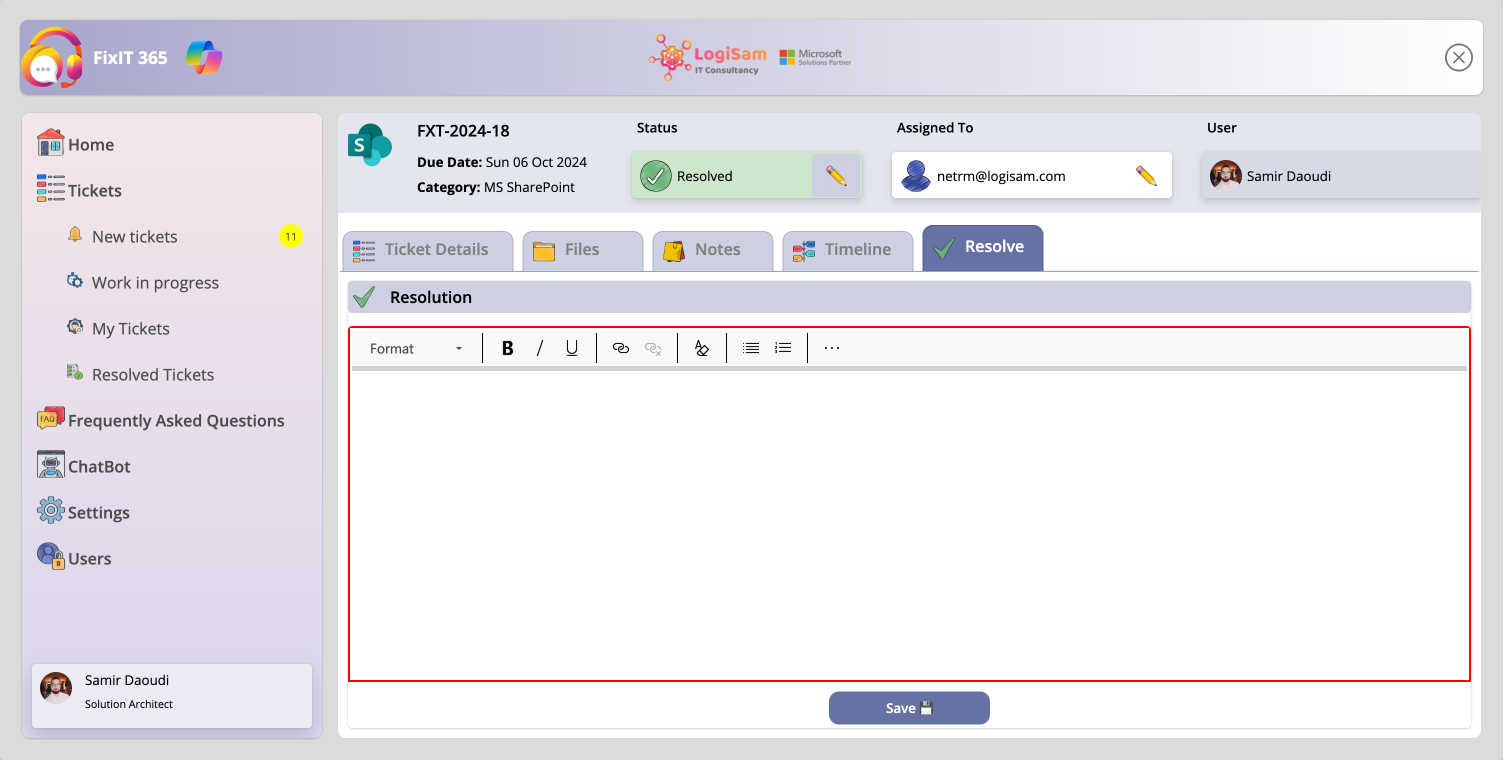Open the Format dropdown in the editor
Screen dimensions: 1504x761
click(416, 348)
